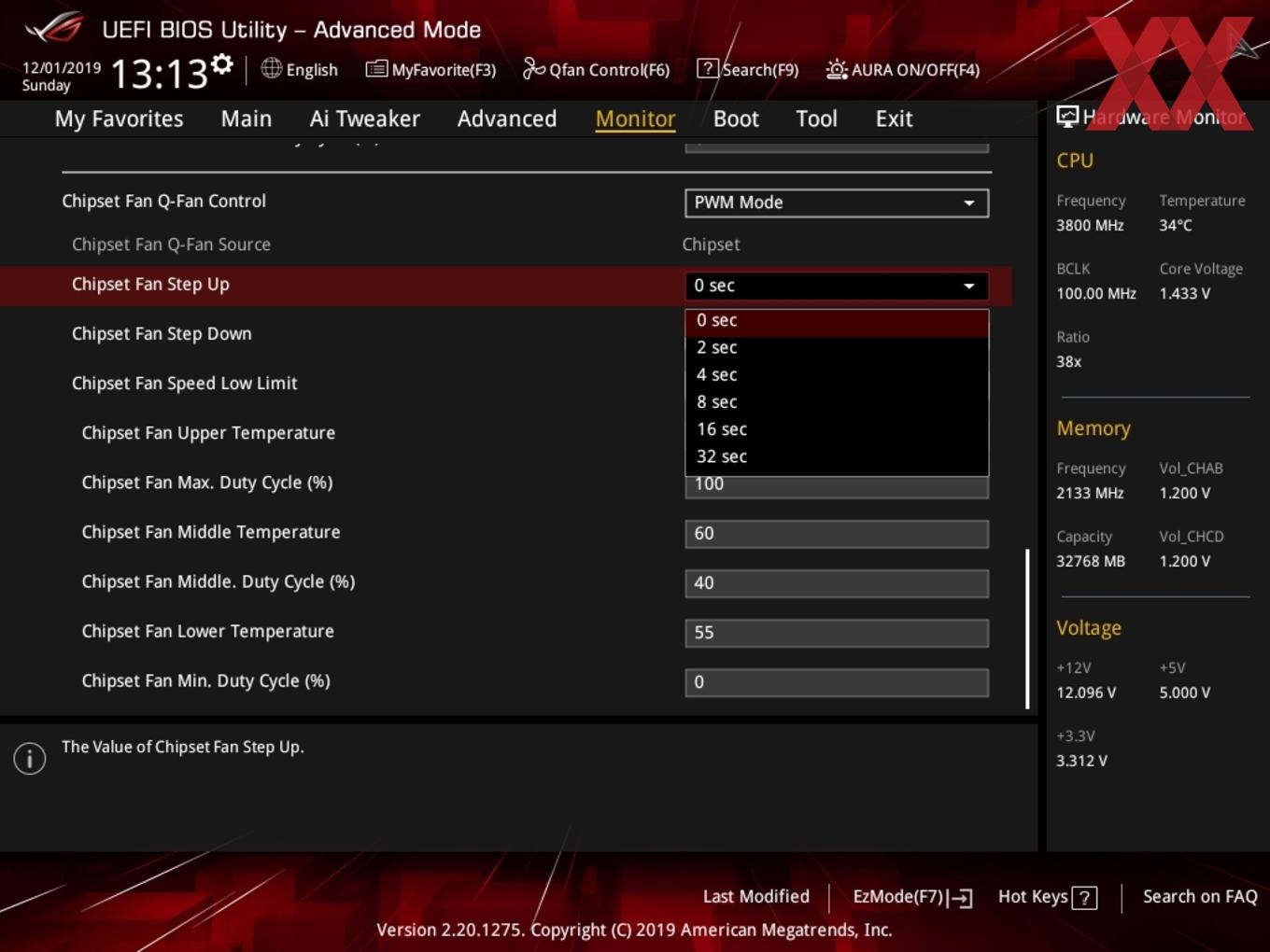Click the settings list vertical scrollbar

(x=1027, y=628)
